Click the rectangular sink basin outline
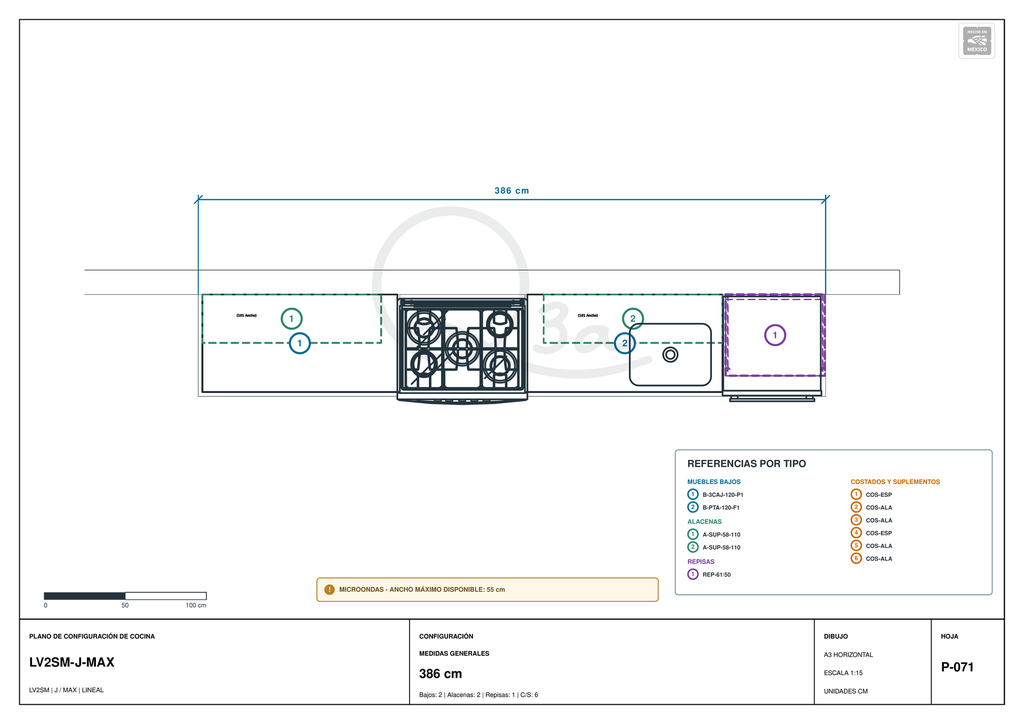The height and width of the screenshot is (724, 1024). 670,354
